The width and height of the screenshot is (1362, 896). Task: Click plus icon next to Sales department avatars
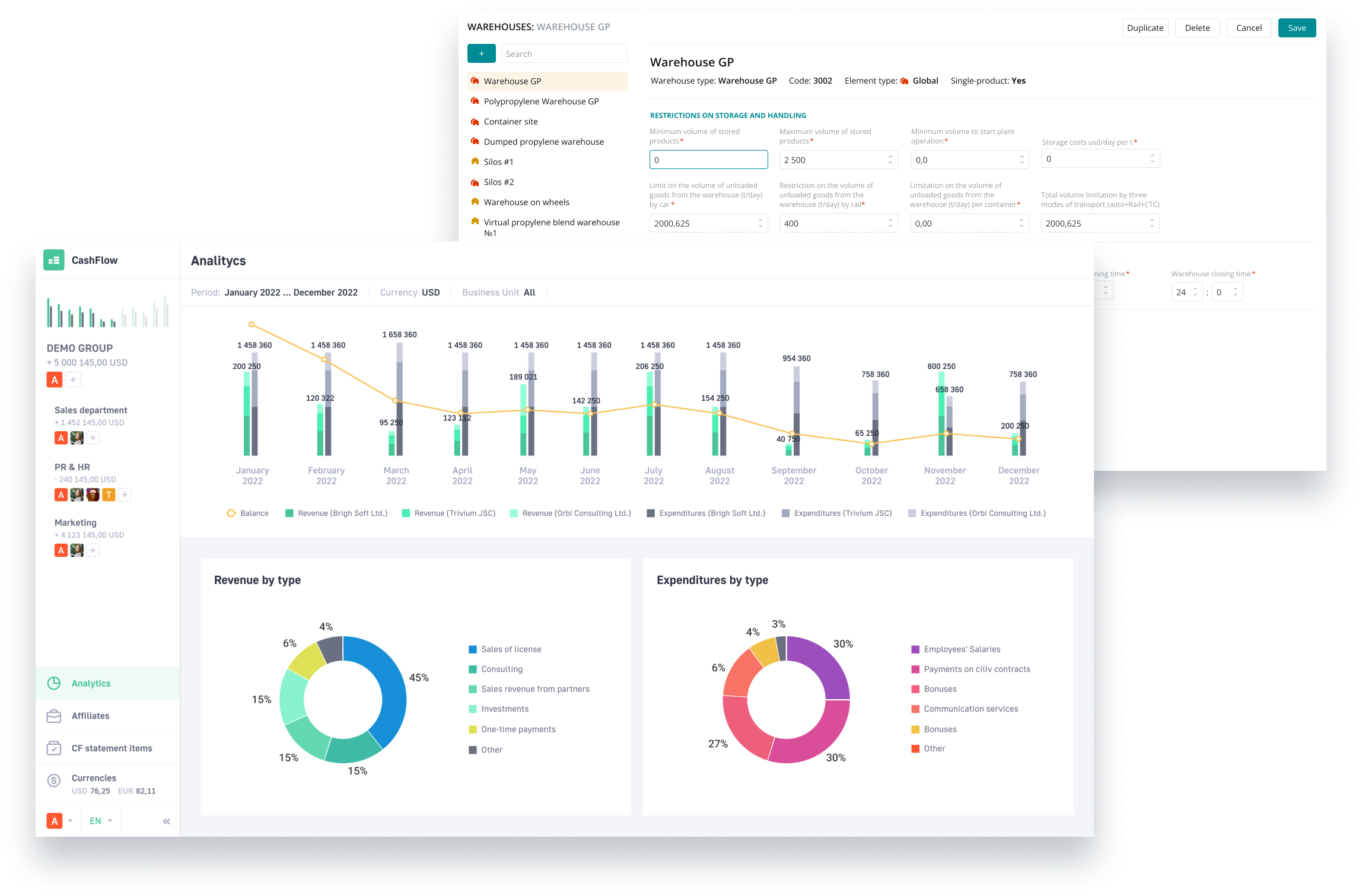coord(93,438)
